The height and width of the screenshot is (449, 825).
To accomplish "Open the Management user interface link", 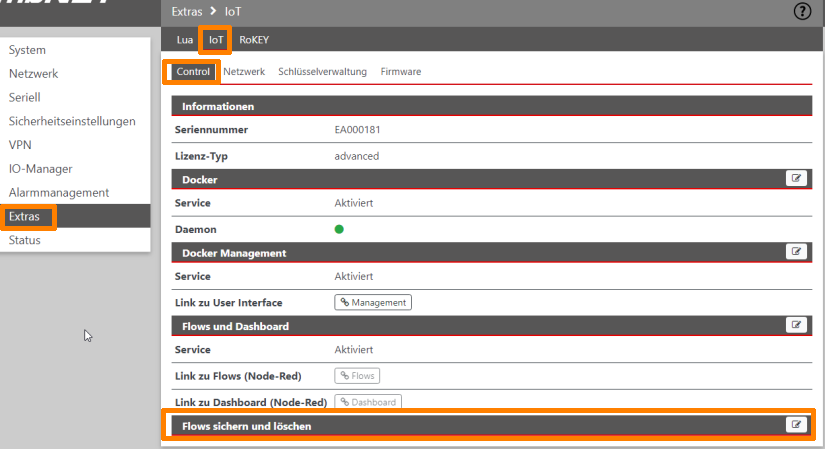I will coord(373,302).
